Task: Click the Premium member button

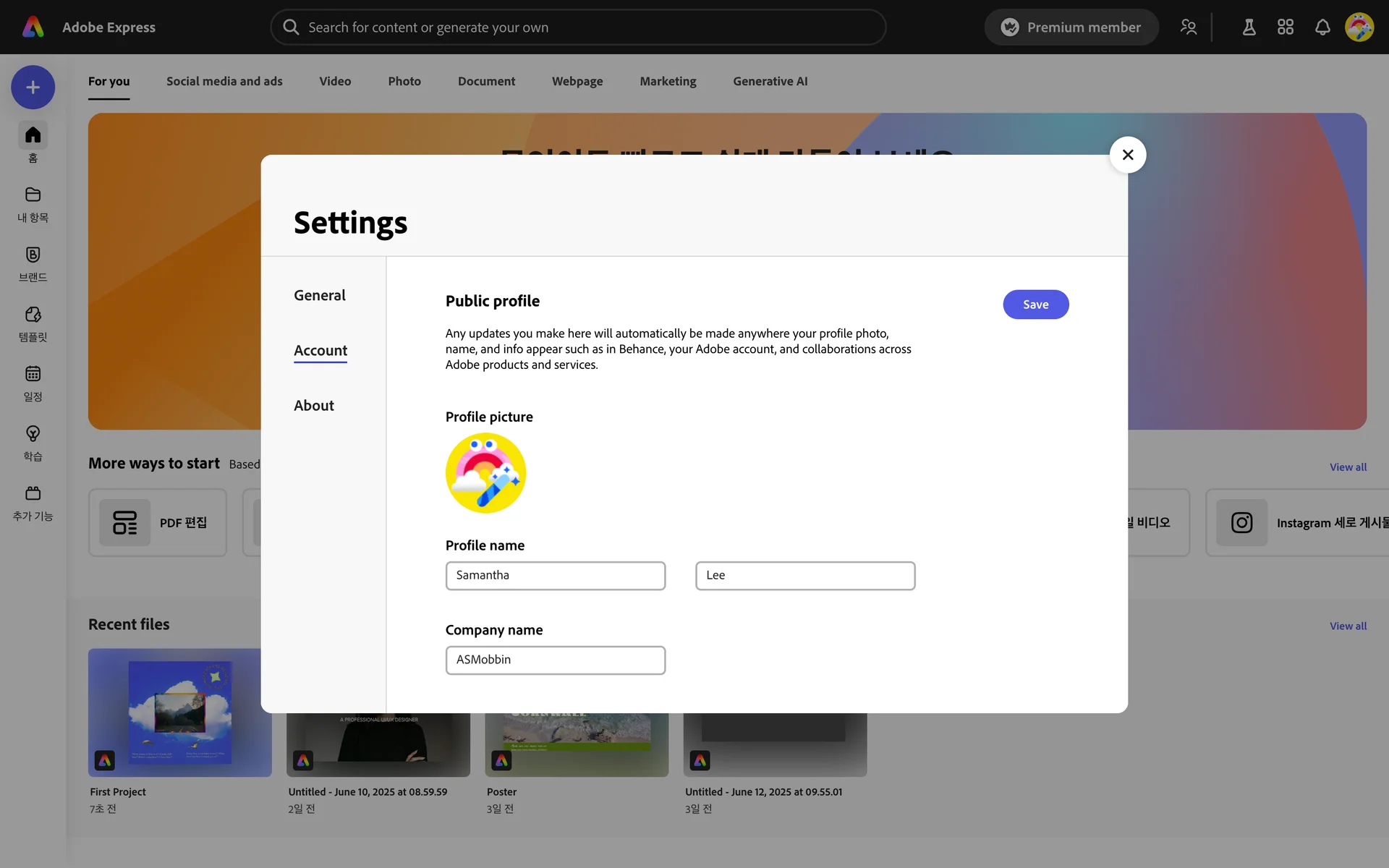Action: (1071, 27)
